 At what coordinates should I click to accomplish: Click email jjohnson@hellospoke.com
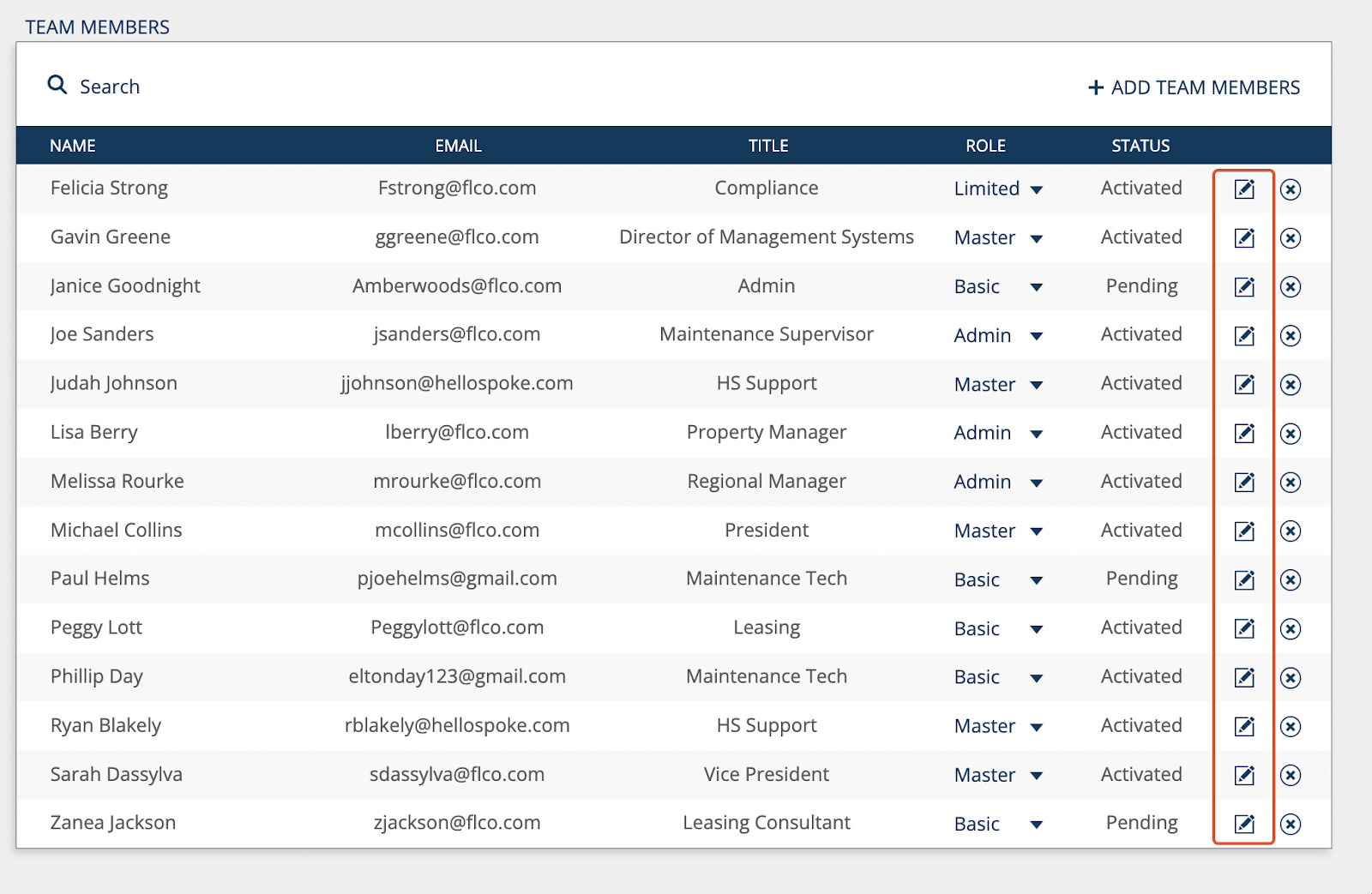tap(457, 384)
